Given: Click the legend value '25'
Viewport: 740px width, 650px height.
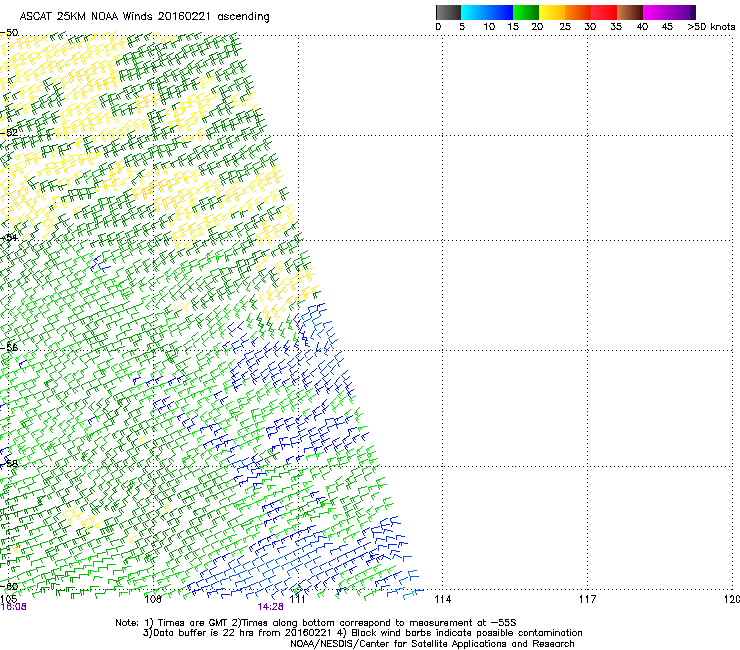Looking at the screenshot, I should point(565,27).
